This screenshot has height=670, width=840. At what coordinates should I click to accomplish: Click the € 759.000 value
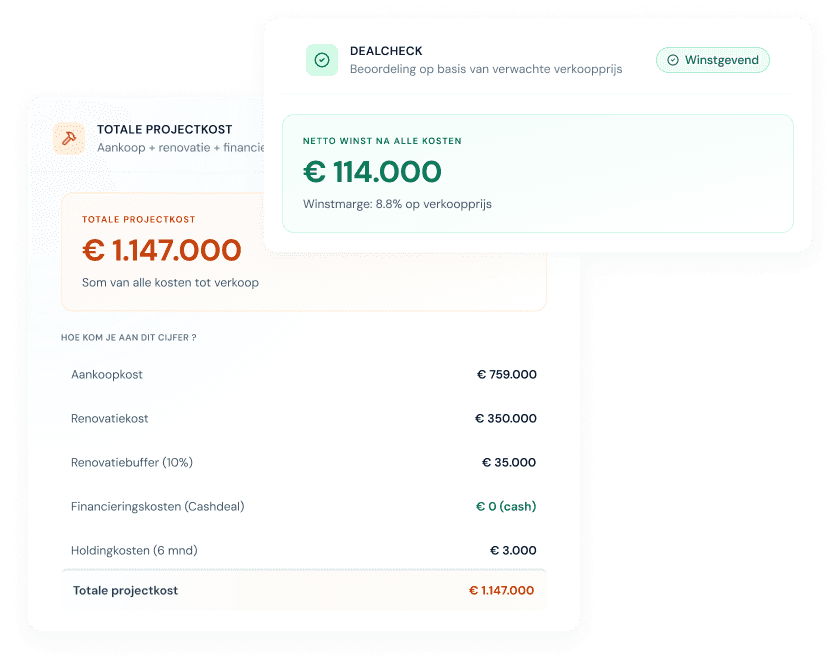(506, 374)
